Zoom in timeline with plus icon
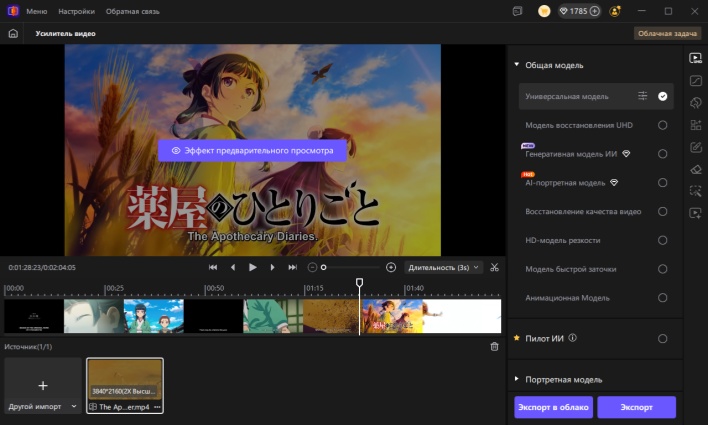 point(391,267)
